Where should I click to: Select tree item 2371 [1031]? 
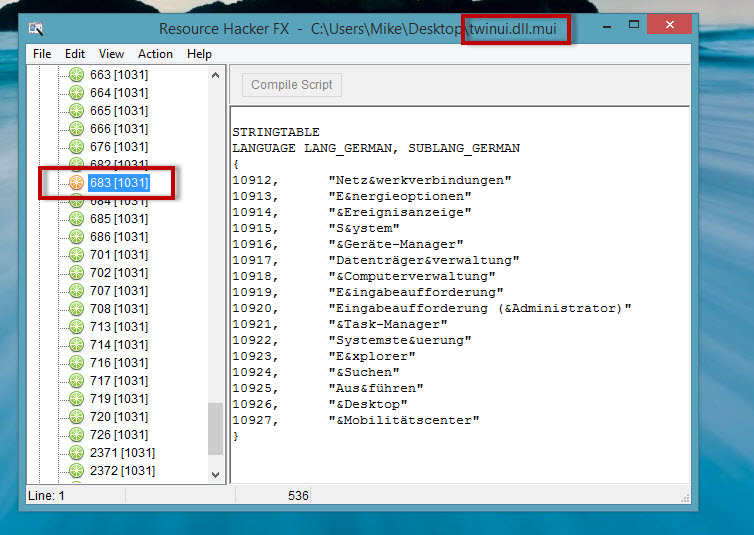click(123, 453)
